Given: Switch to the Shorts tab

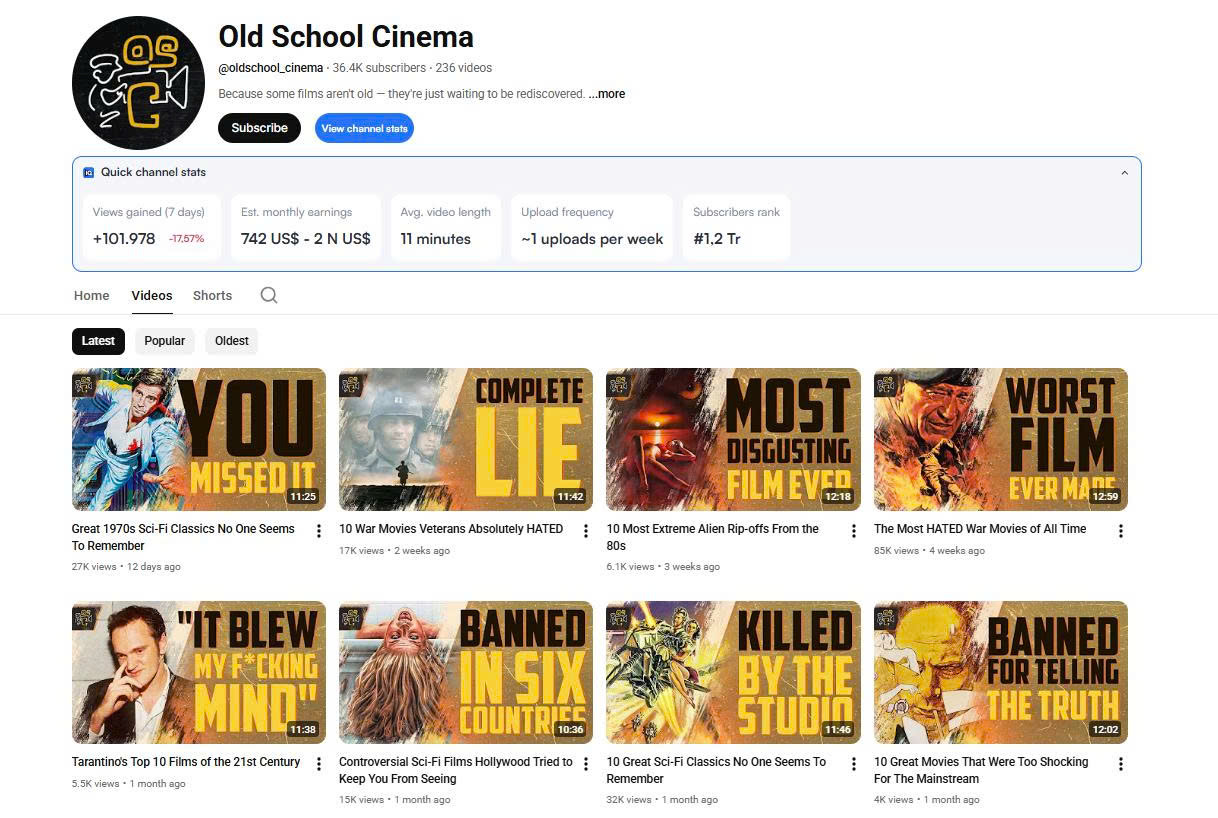Looking at the screenshot, I should pyautogui.click(x=212, y=296).
